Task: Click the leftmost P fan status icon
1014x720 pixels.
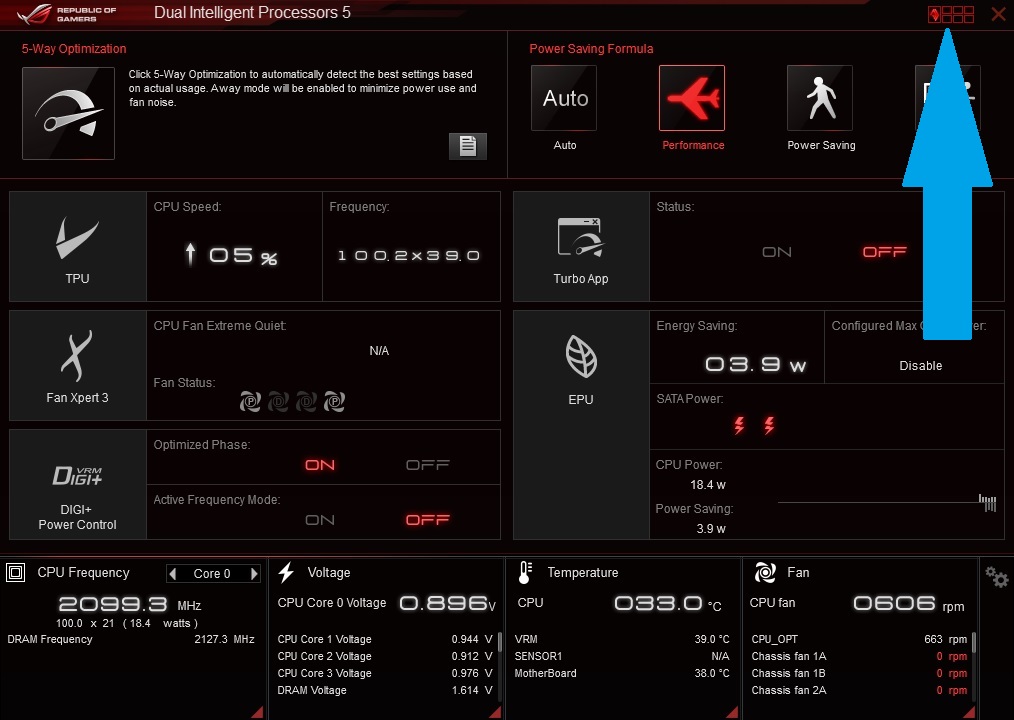Action: (250, 402)
